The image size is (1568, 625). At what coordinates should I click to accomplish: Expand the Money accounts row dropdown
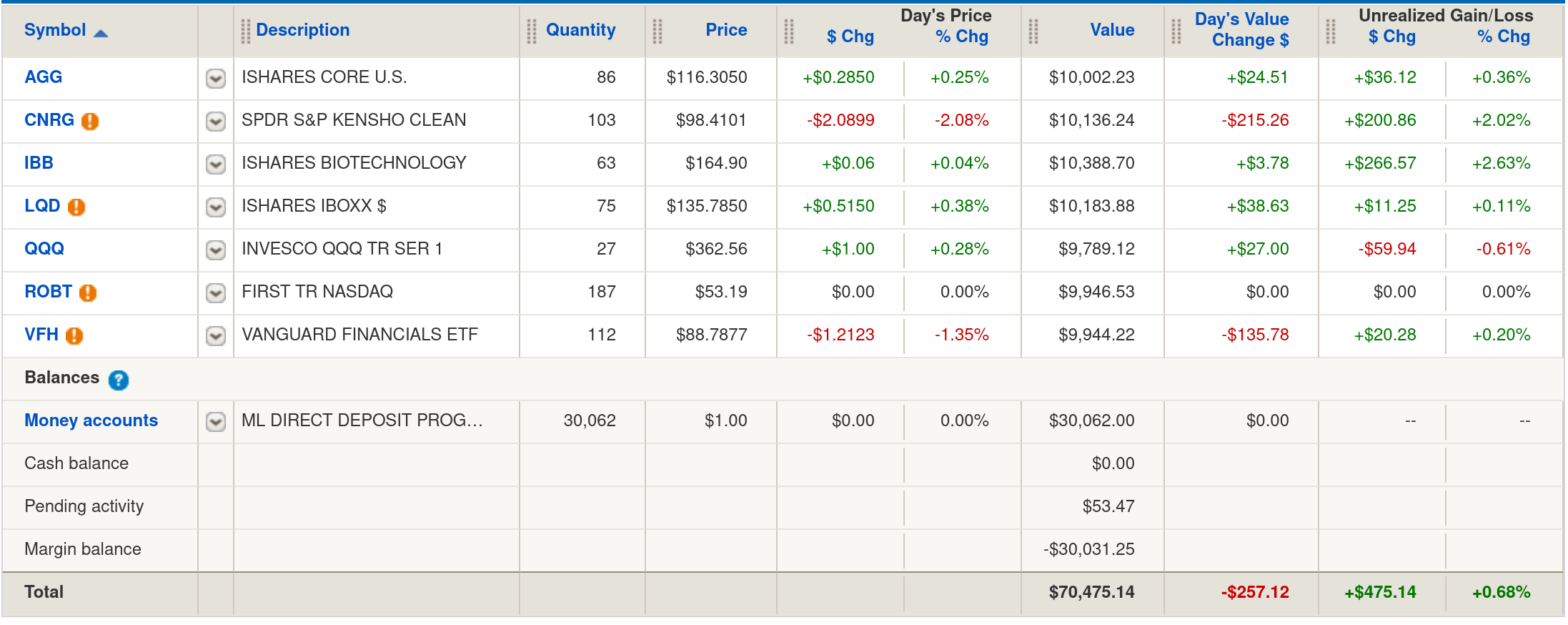(x=216, y=421)
